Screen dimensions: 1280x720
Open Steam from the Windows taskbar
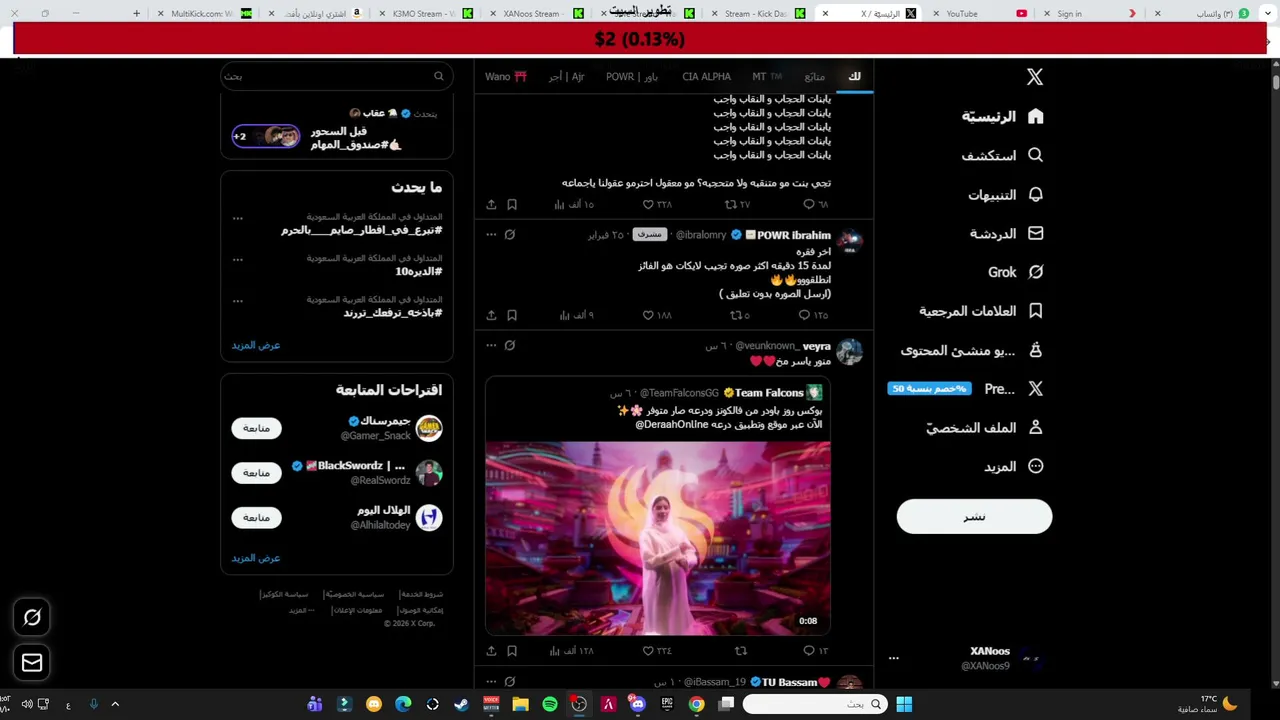click(x=461, y=704)
